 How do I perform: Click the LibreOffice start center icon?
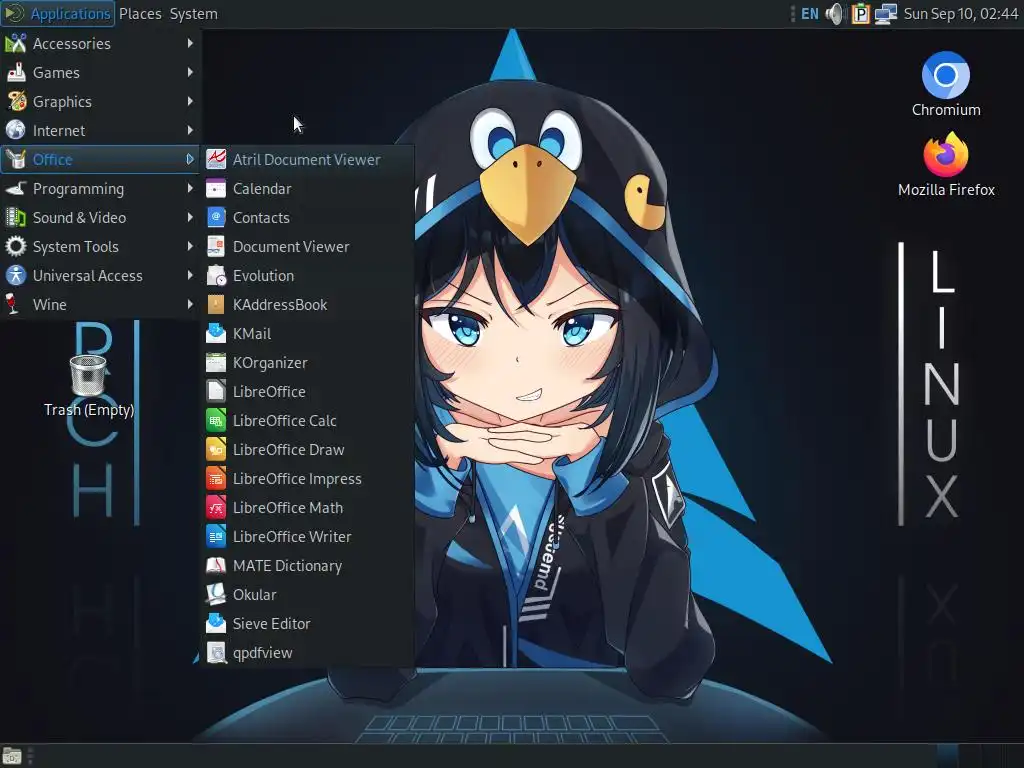point(216,391)
